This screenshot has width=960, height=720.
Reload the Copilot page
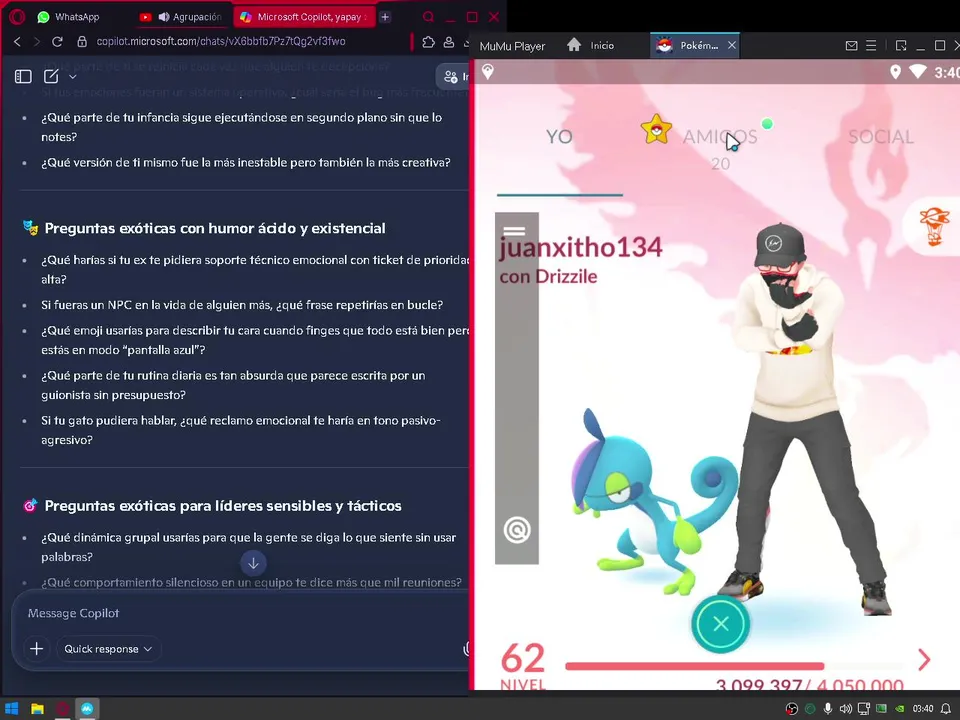click(x=57, y=42)
